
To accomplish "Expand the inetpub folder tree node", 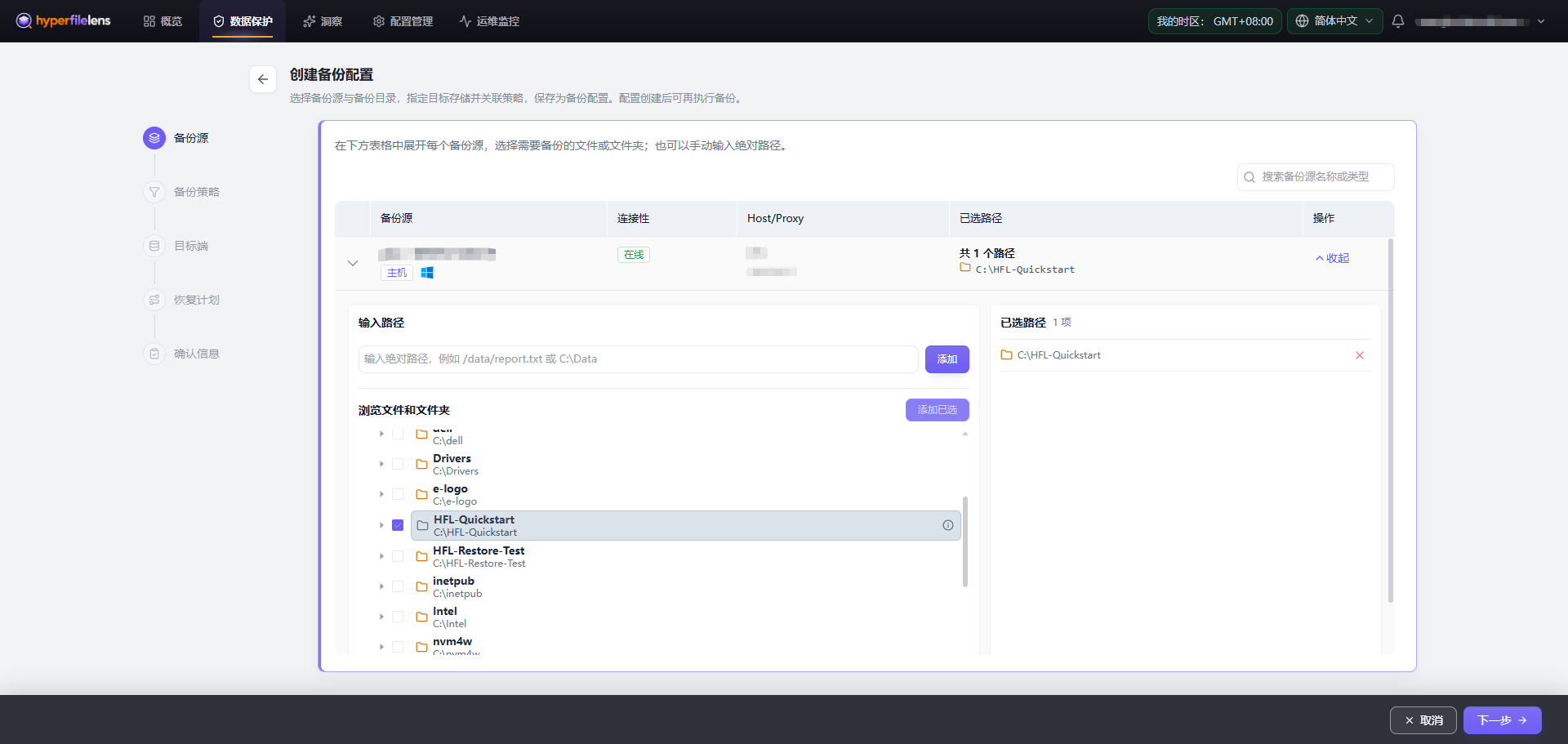I will pyautogui.click(x=381, y=586).
